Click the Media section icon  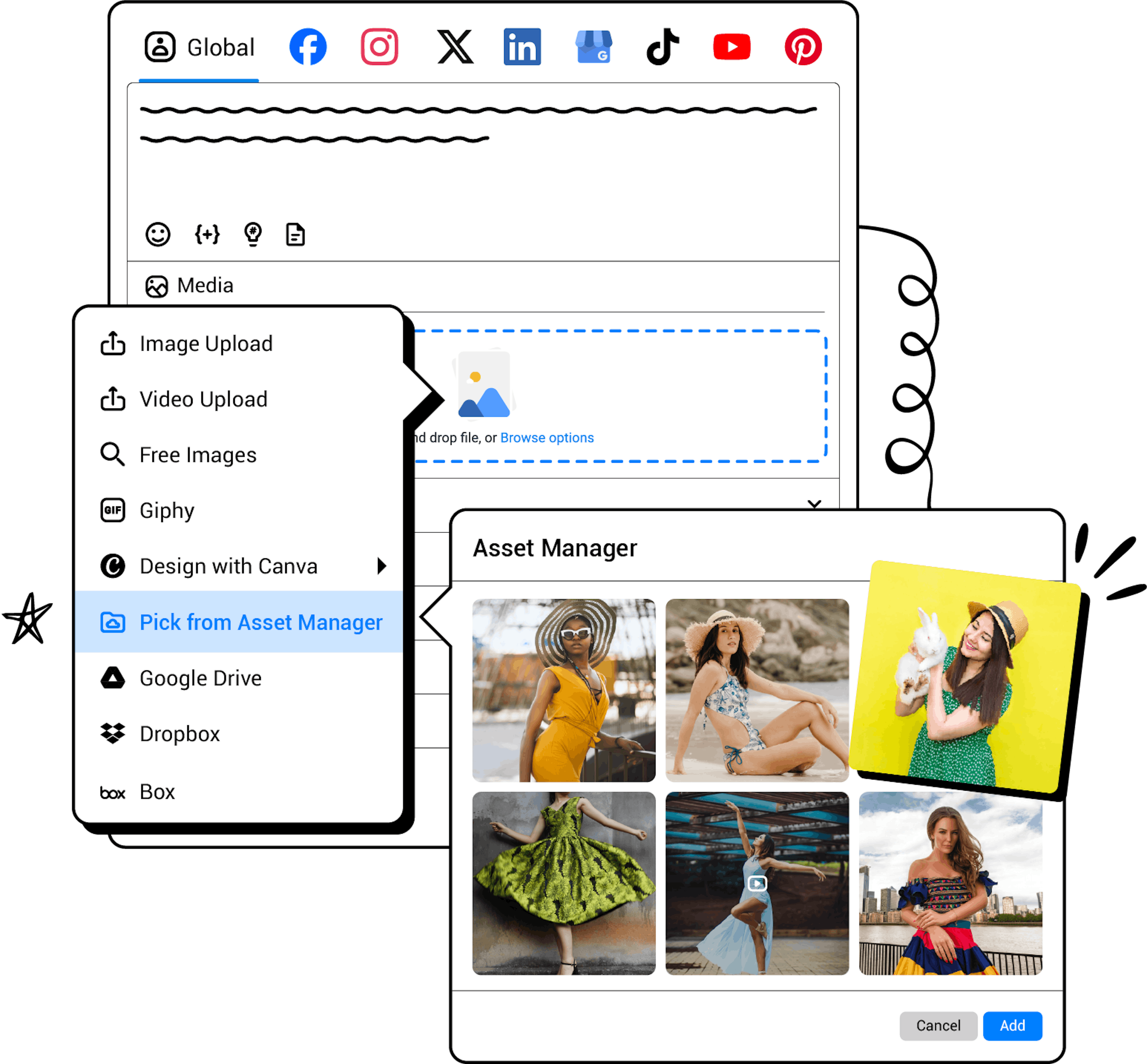click(157, 286)
